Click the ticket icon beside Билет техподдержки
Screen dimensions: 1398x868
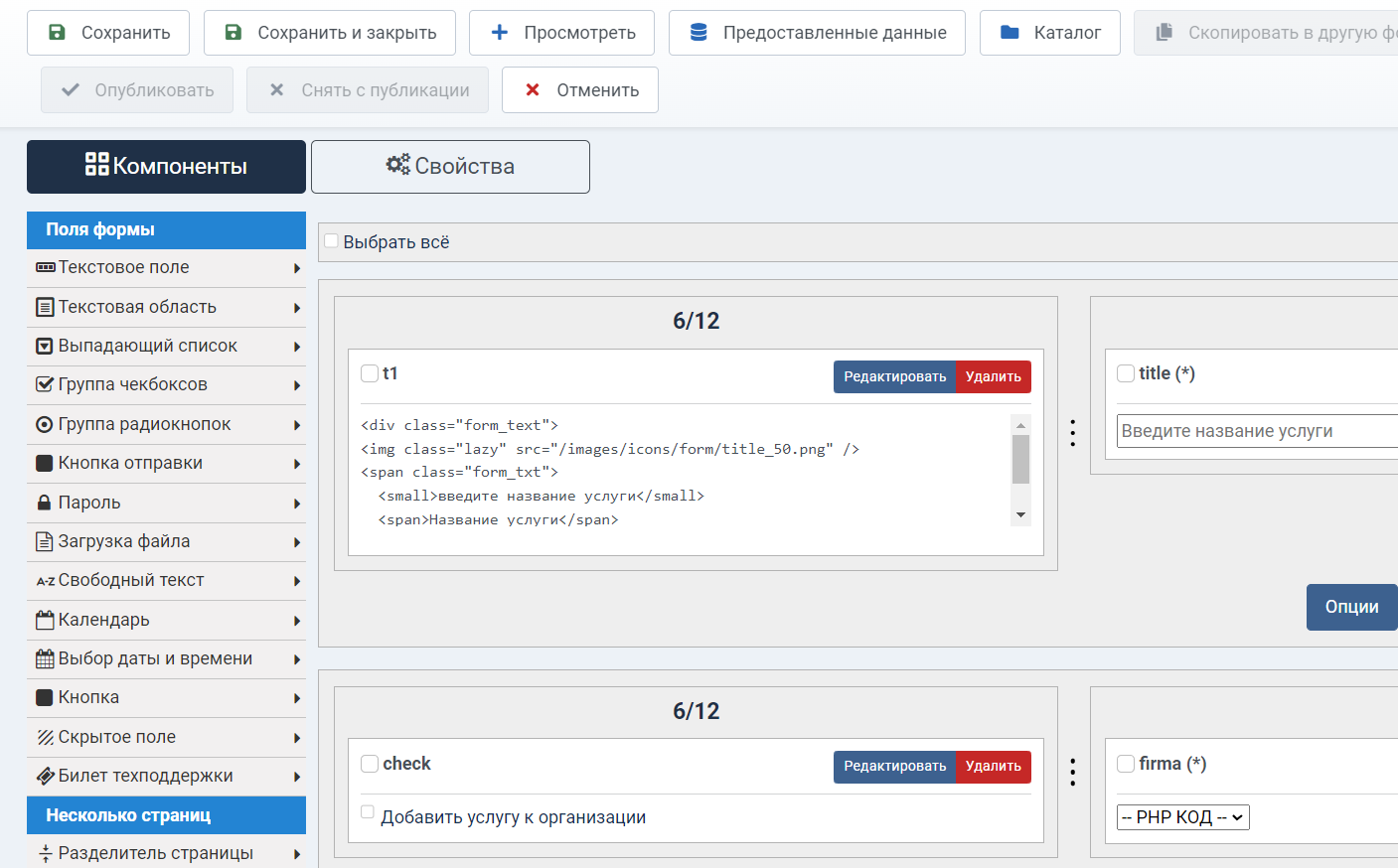tap(45, 777)
